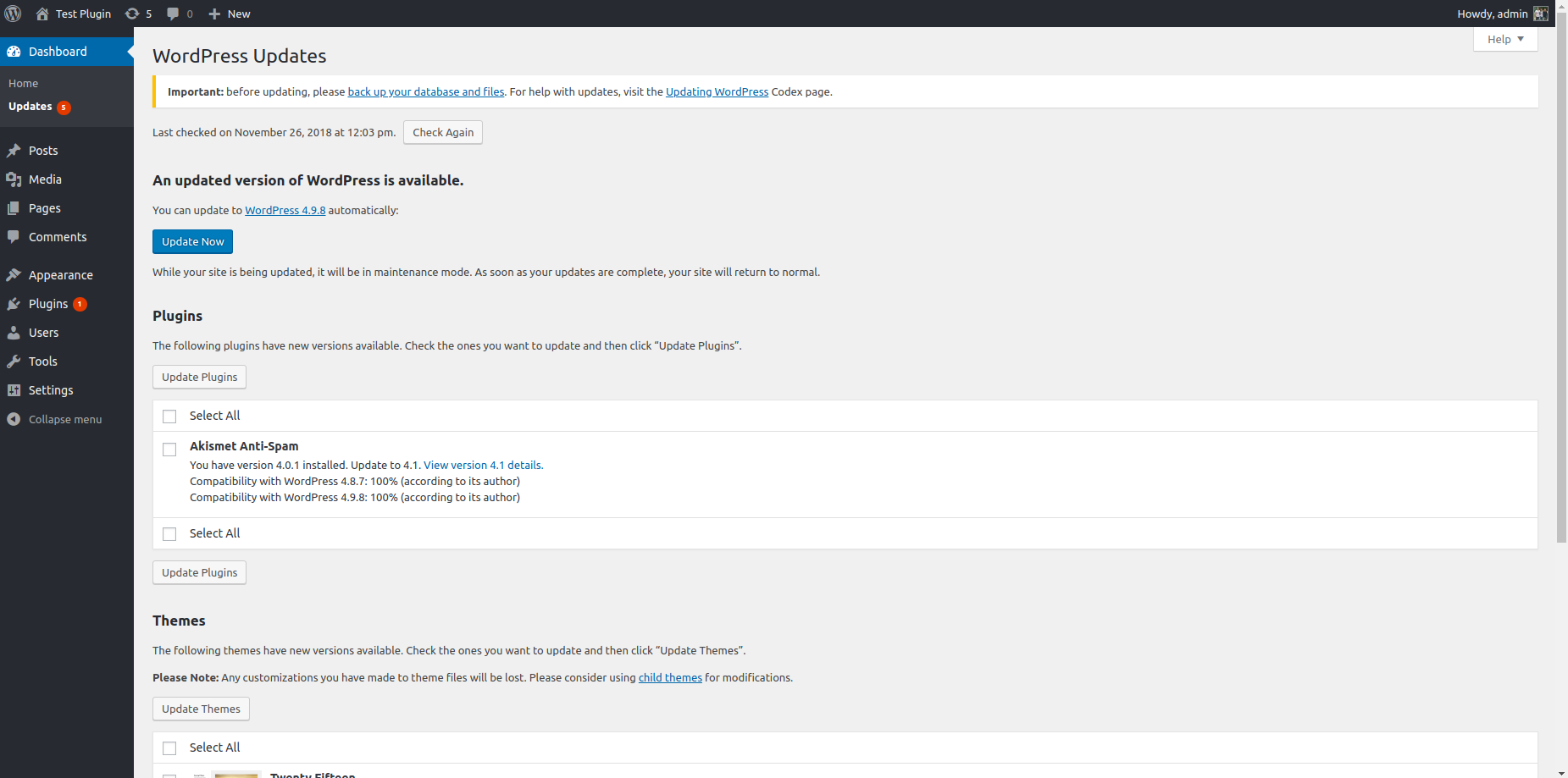Click the Appearance paintbrush icon
The image size is (1568, 778).
(x=14, y=275)
